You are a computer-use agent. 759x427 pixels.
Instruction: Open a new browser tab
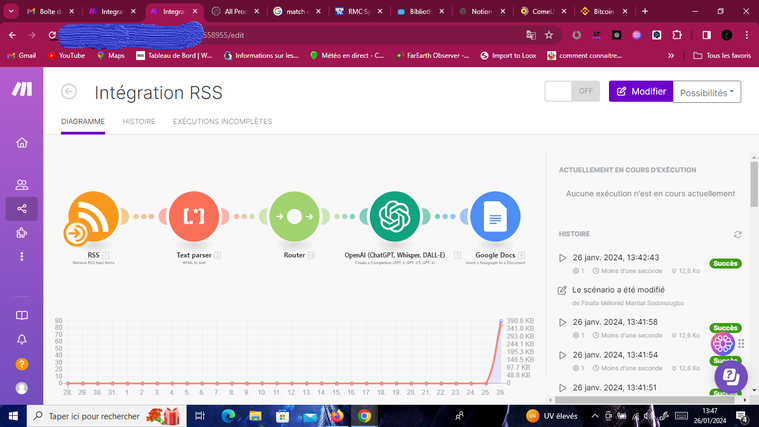pyautogui.click(x=645, y=11)
